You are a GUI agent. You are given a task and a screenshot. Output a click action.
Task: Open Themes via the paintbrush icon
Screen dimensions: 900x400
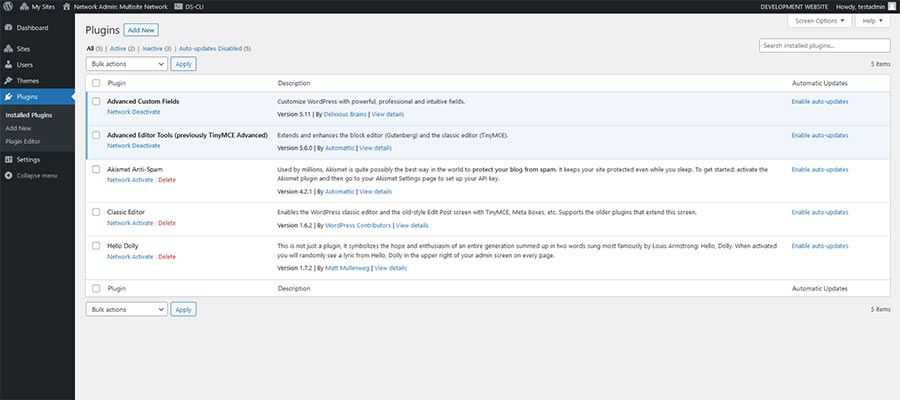9,80
